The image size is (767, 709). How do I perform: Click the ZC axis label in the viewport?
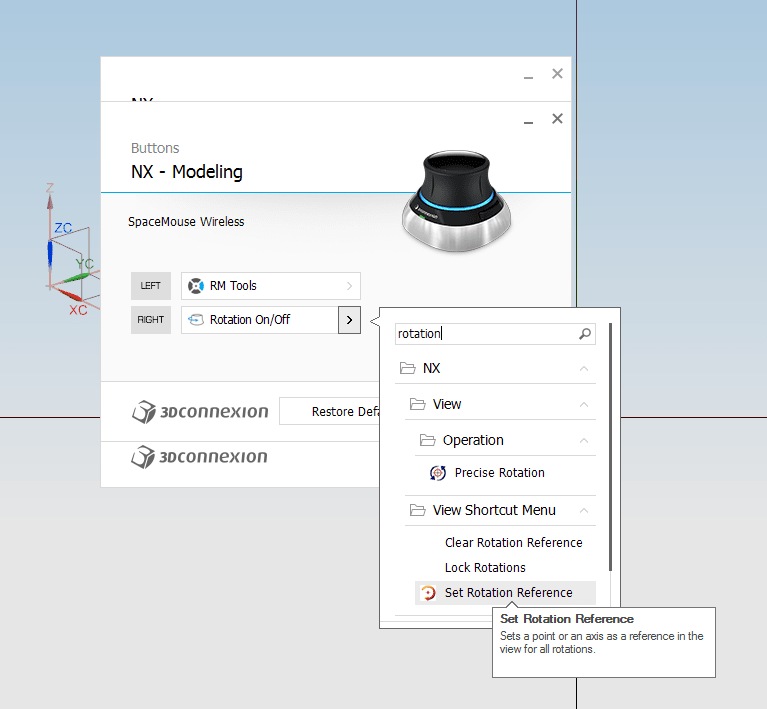coord(63,228)
